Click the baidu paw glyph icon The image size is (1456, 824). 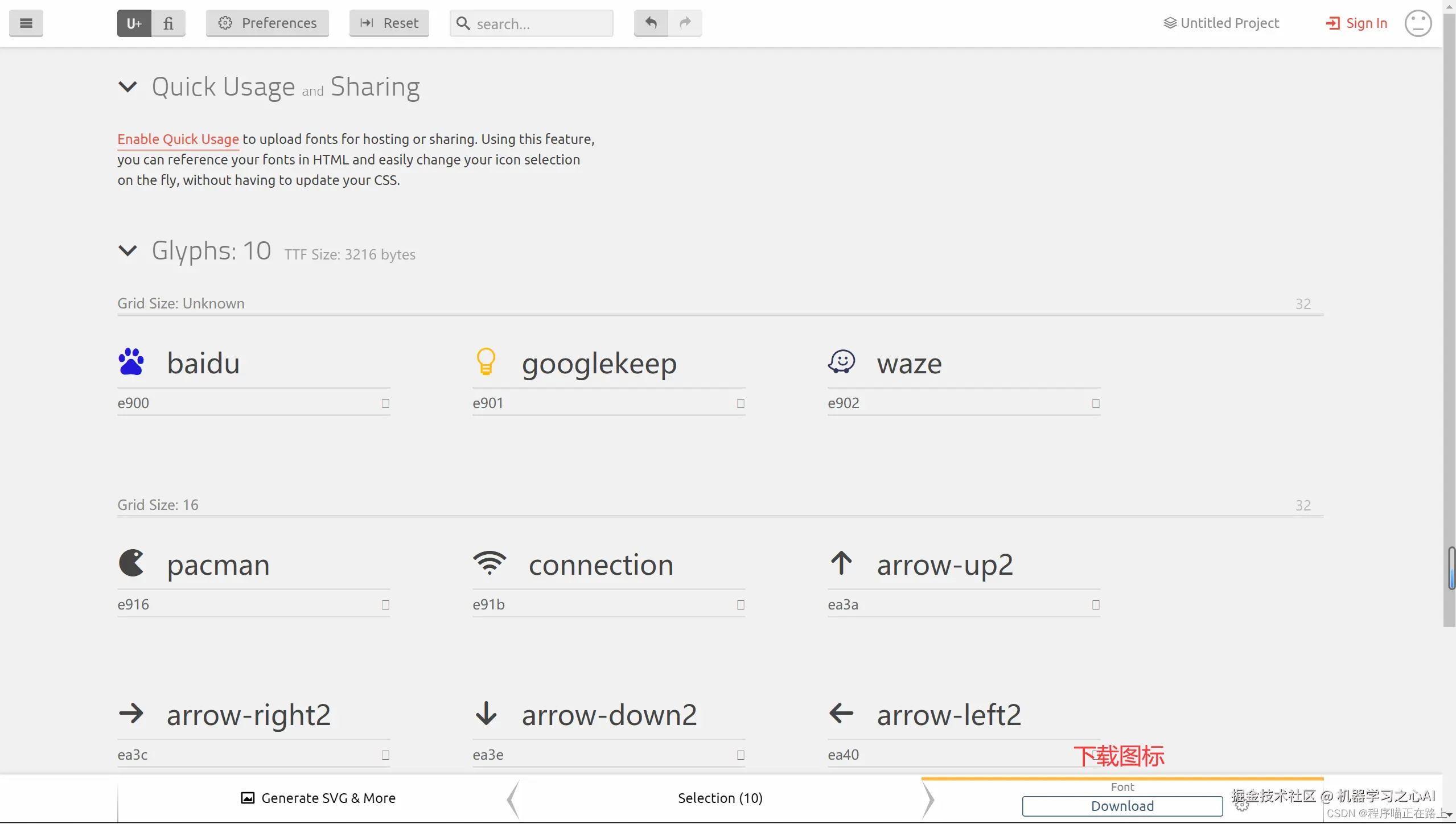[131, 362]
